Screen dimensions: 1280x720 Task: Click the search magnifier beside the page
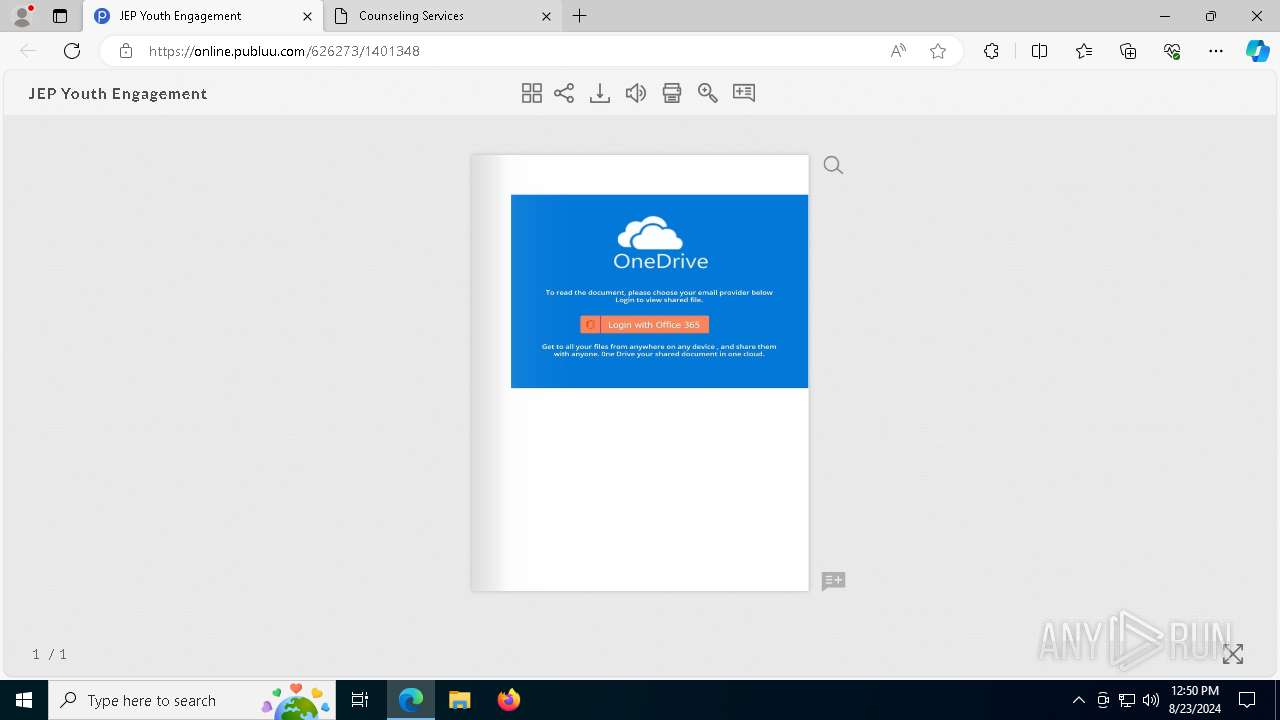(833, 165)
